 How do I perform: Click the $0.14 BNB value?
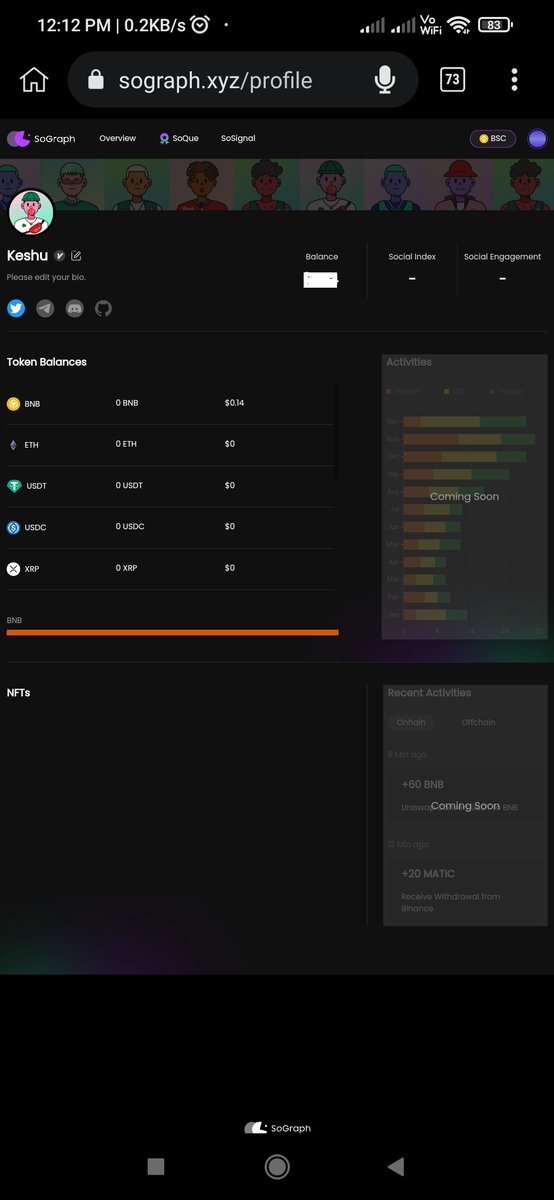coord(235,403)
